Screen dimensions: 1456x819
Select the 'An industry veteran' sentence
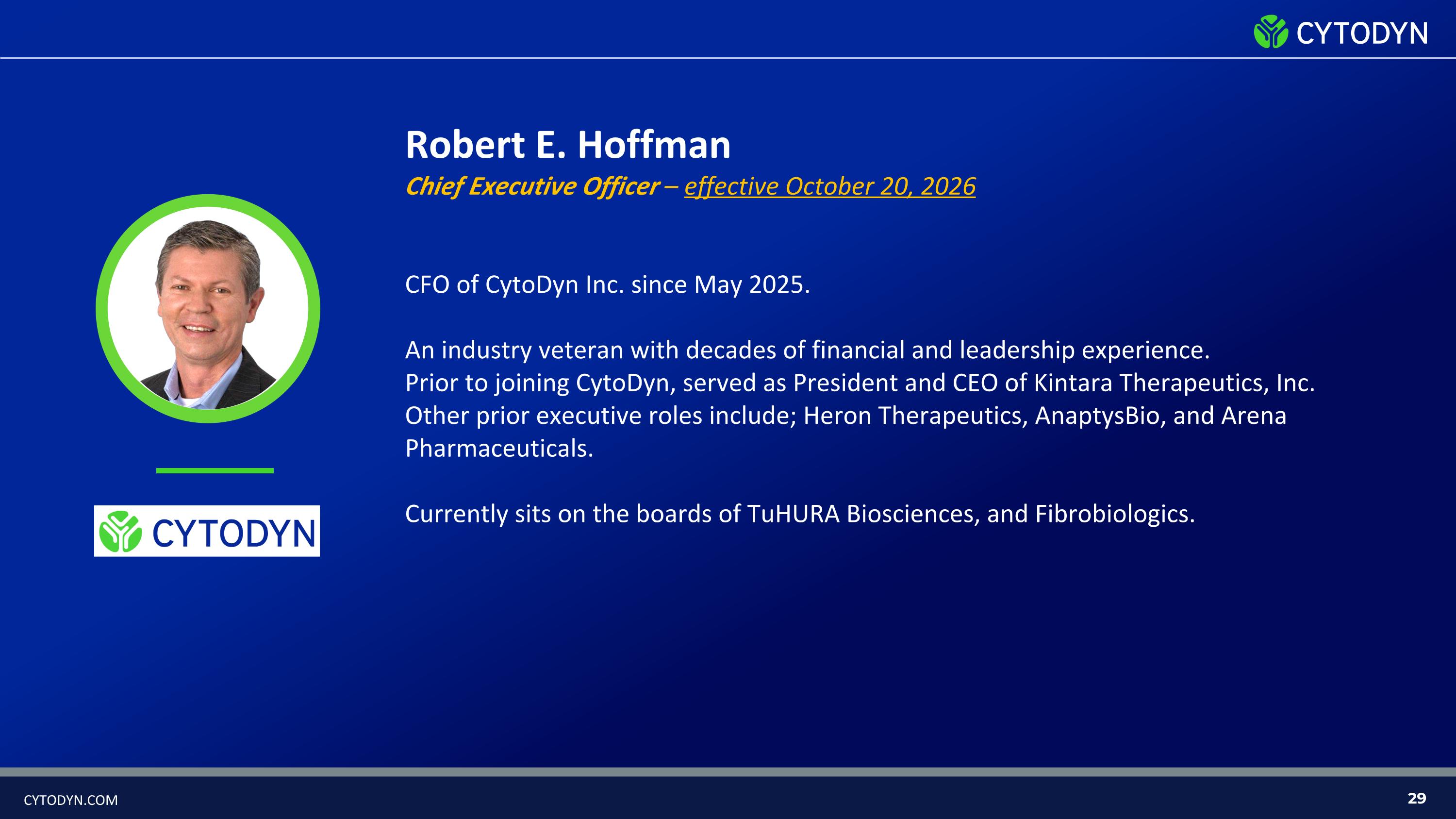tap(808, 350)
